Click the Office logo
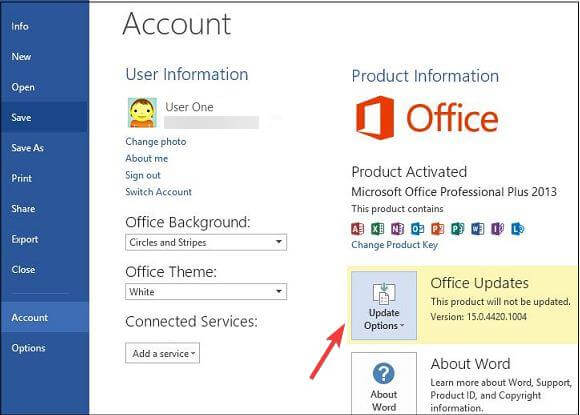This screenshot has height=415, width=580. coord(427,118)
